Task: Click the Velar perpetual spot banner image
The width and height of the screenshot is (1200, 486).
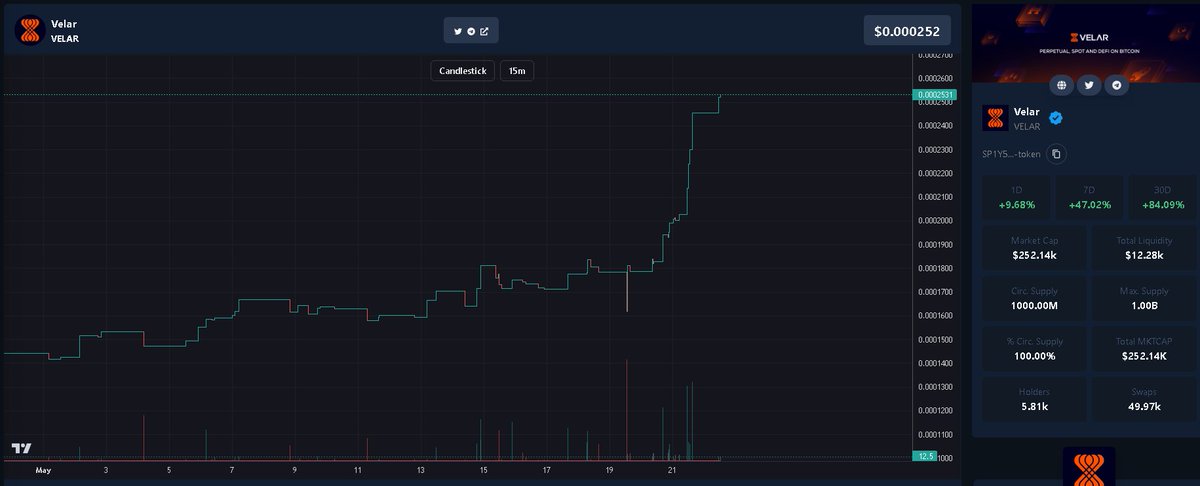Action: pyautogui.click(x=1088, y=43)
